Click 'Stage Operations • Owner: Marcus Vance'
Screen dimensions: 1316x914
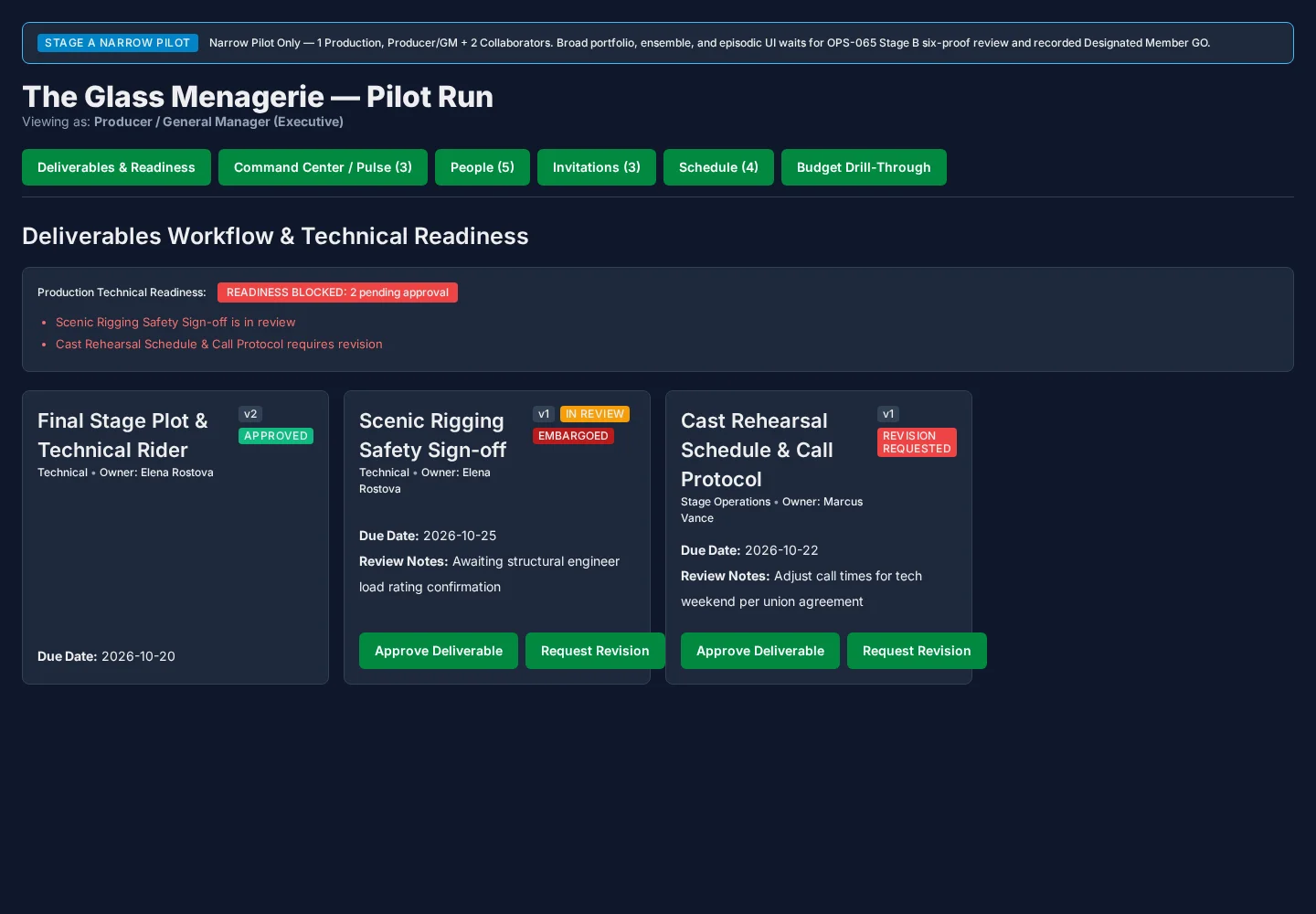click(772, 510)
